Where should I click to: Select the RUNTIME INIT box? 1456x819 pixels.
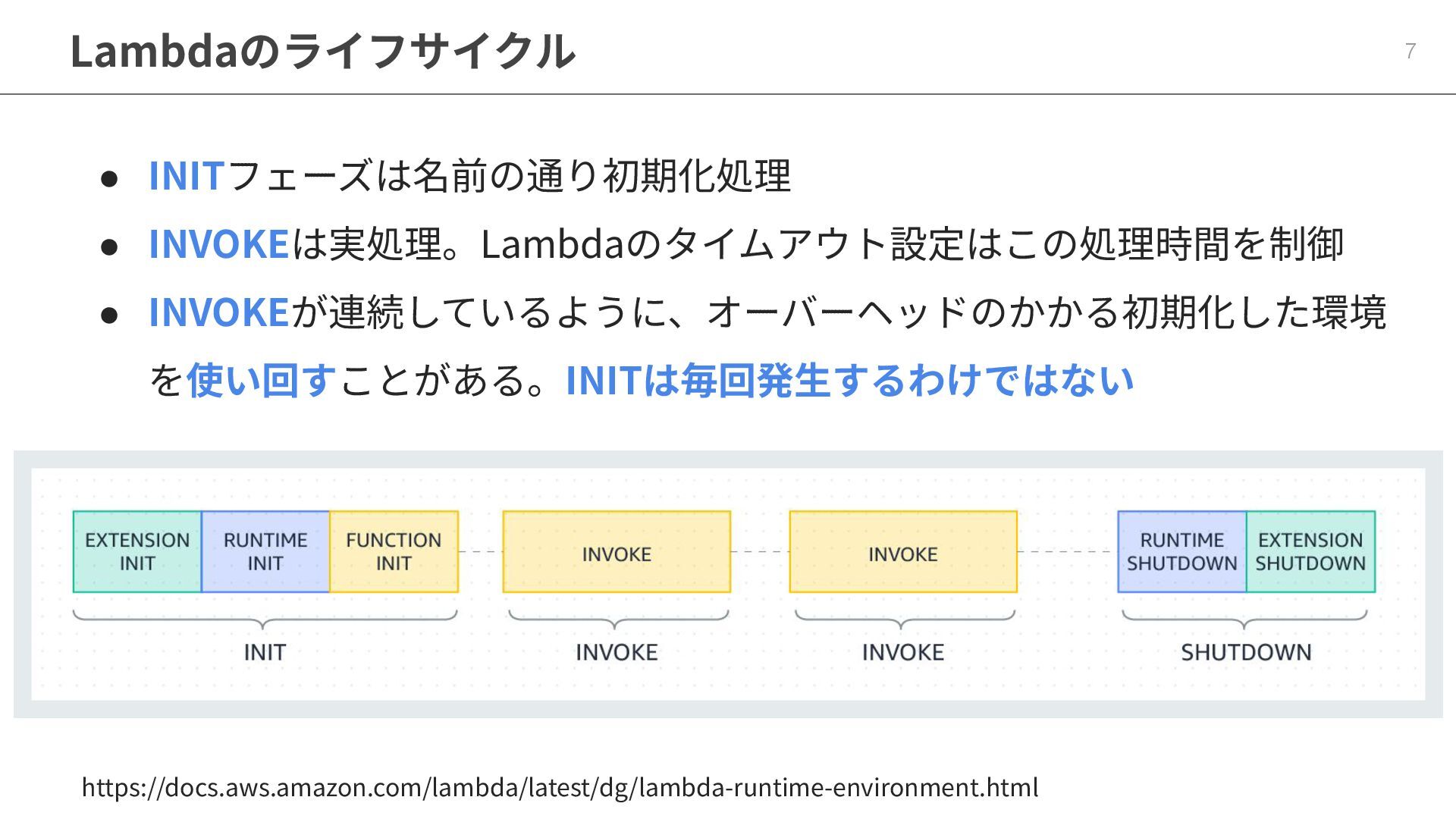pyautogui.click(x=265, y=551)
